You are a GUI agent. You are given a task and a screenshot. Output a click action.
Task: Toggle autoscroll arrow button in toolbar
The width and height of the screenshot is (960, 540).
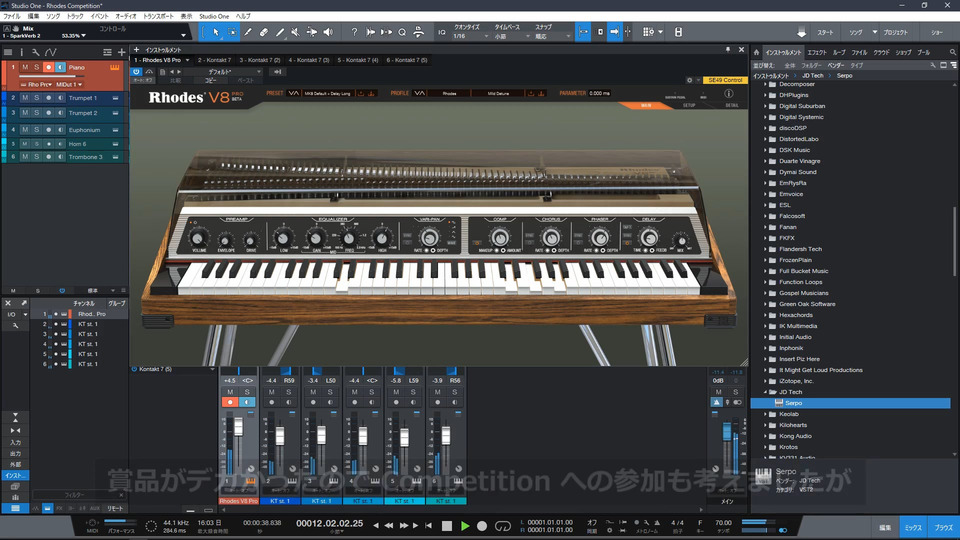coord(614,32)
